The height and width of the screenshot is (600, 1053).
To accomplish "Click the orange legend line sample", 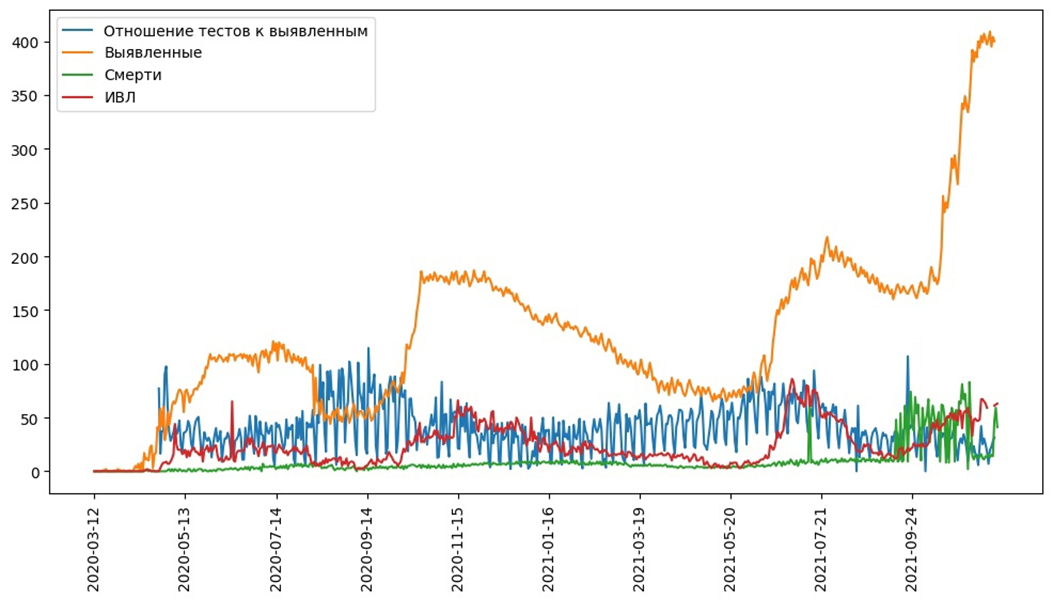I will 79,52.
